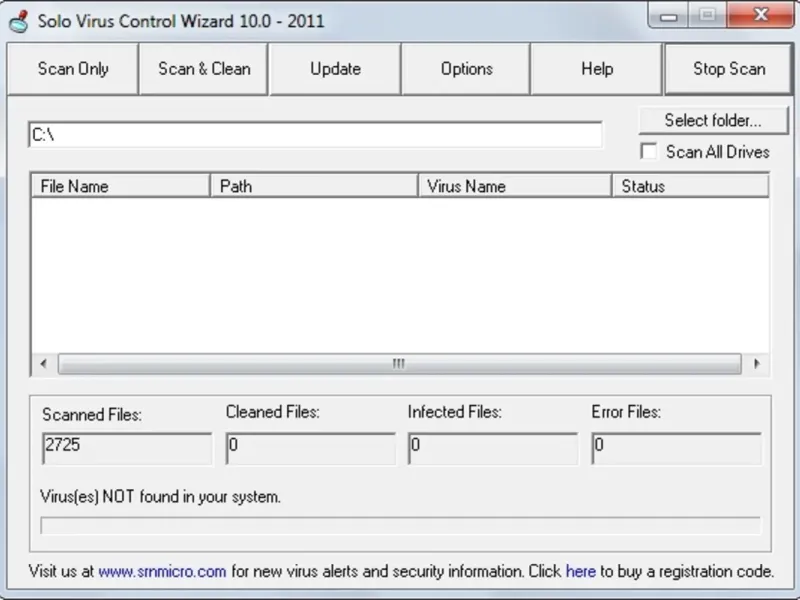The width and height of the screenshot is (800, 600).
Task: Click the disabled maximize window button
Action: (707, 15)
